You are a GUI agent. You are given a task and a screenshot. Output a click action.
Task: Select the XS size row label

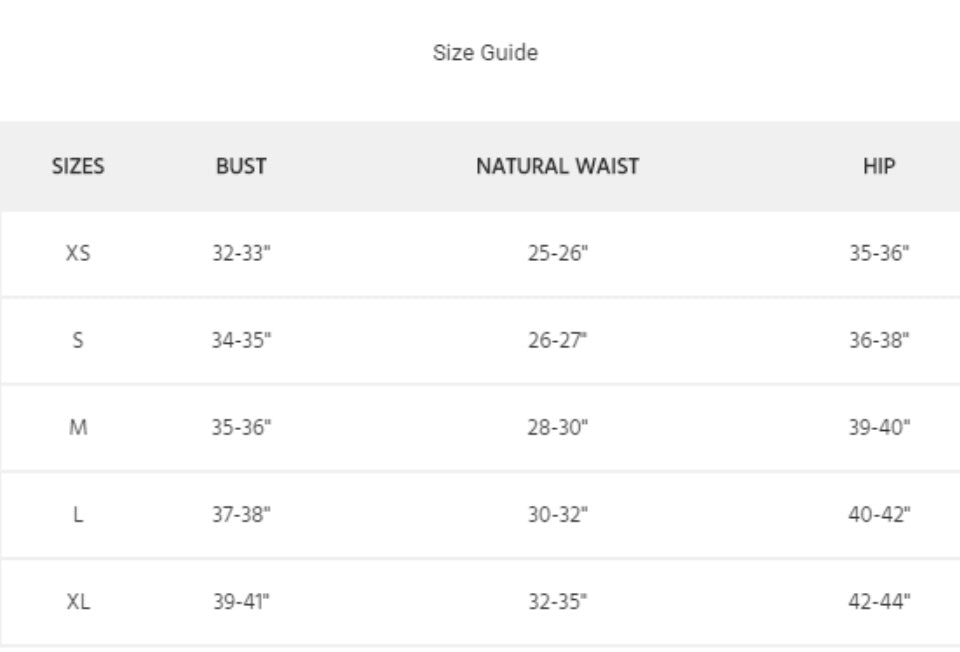click(x=78, y=253)
